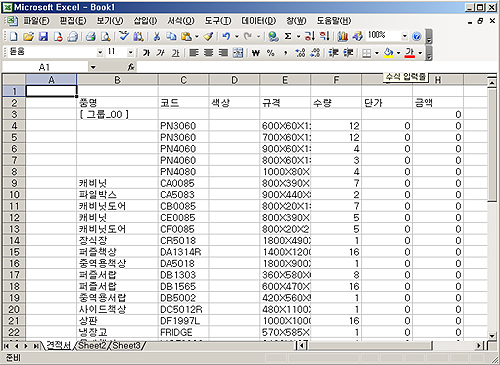500x365 pixels.
Task: Save the workbook with the floppy icon
Action: point(43,36)
